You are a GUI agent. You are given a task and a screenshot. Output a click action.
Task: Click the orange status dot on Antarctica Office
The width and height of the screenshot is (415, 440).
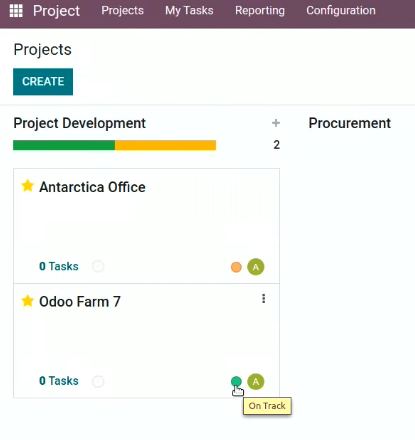tap(236, 267)
